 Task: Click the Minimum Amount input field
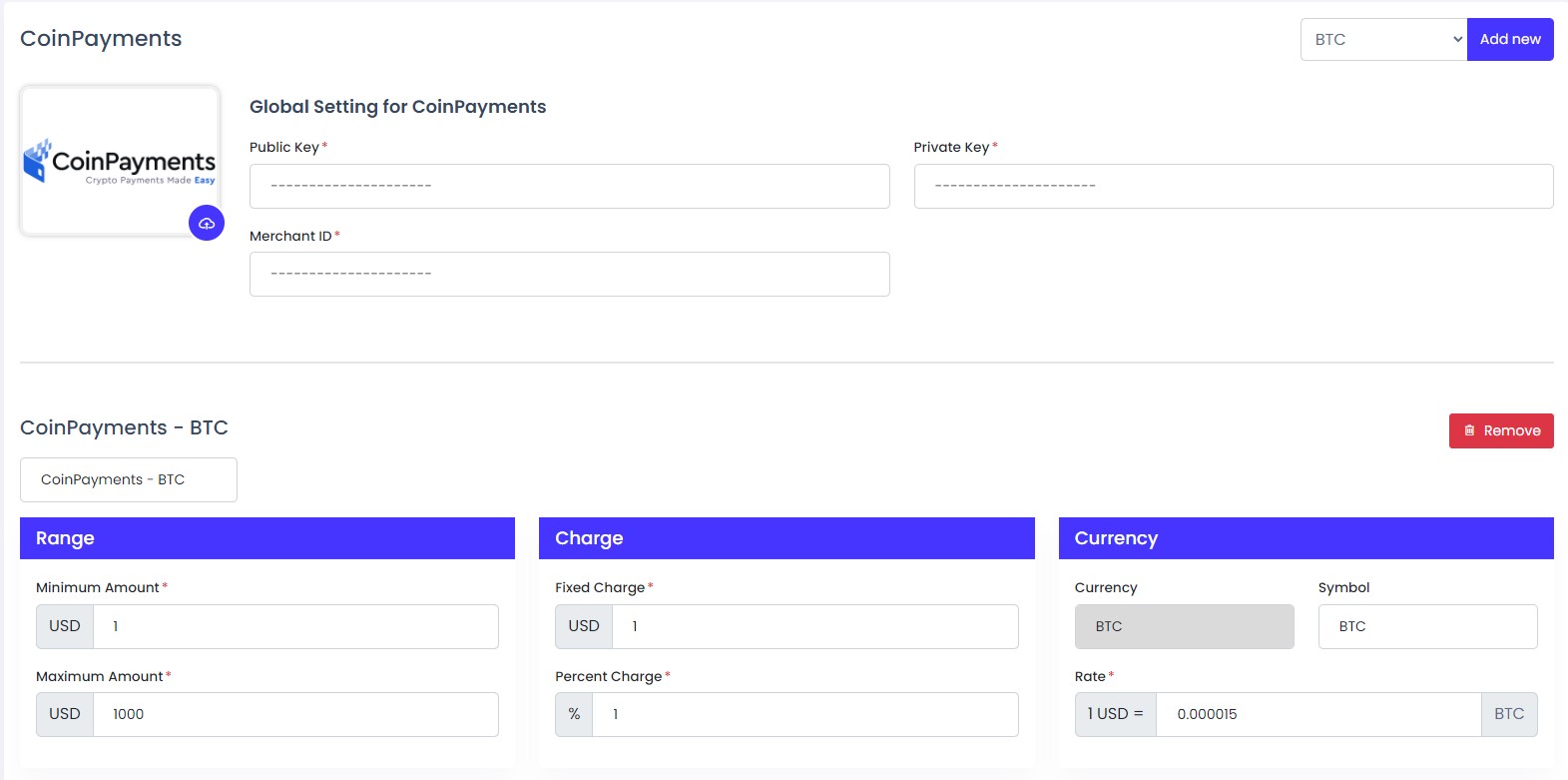[x=295, y=627]
